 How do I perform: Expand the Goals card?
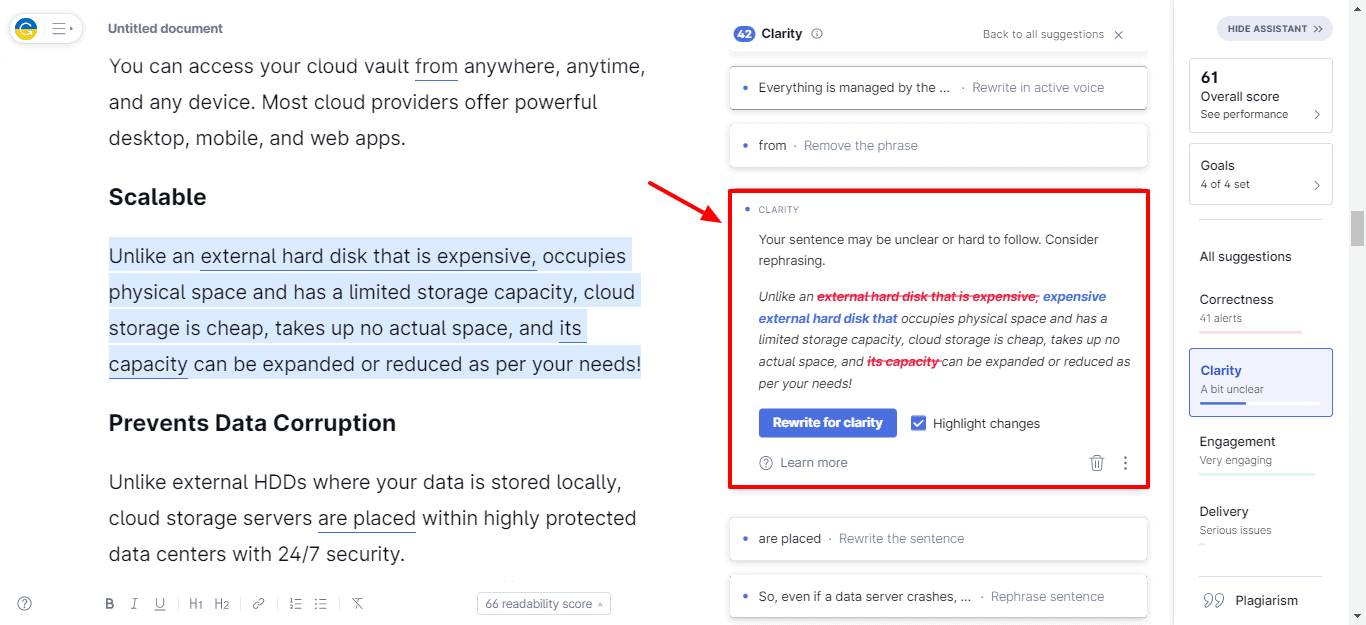point(1260,174)
